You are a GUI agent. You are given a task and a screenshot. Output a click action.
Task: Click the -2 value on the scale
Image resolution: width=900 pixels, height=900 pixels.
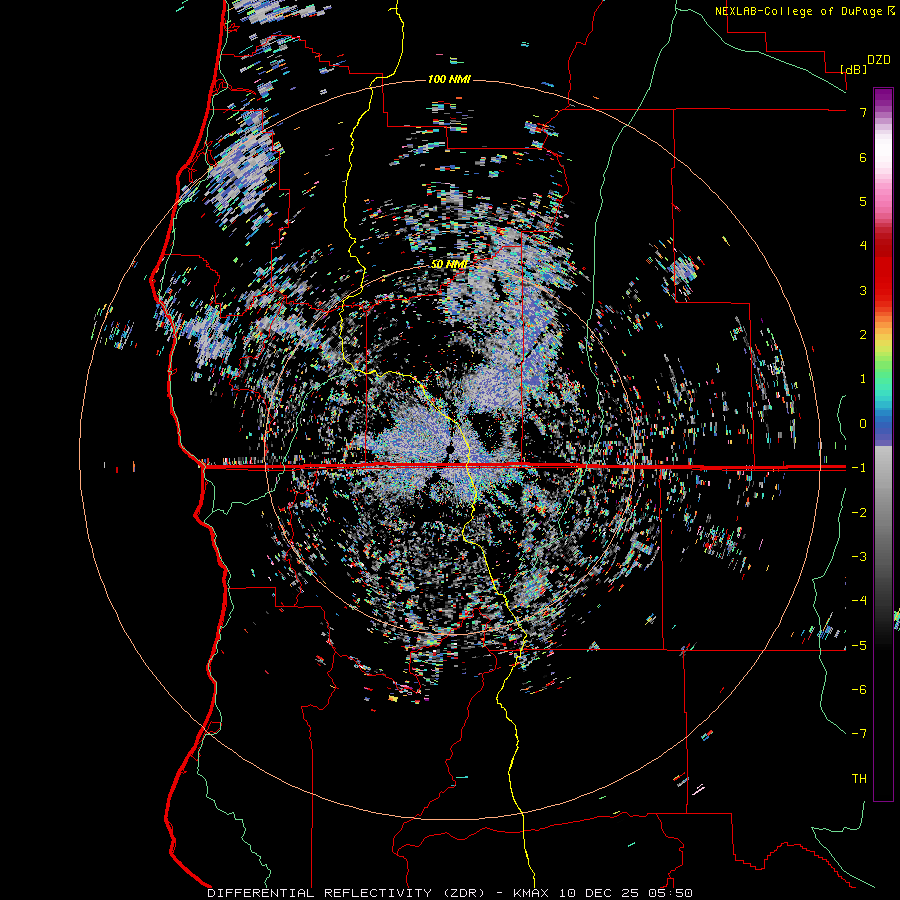[859, 513]
